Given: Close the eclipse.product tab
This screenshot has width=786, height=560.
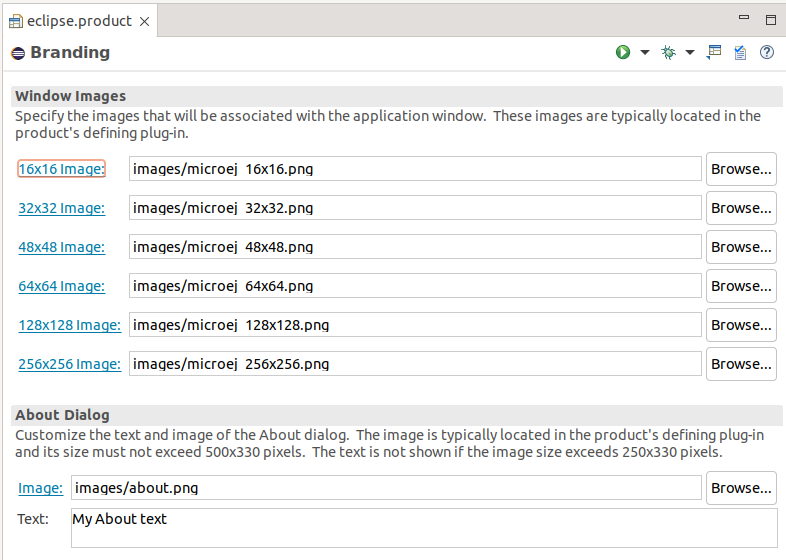Looking at the screenshot, I should [144, 21].
